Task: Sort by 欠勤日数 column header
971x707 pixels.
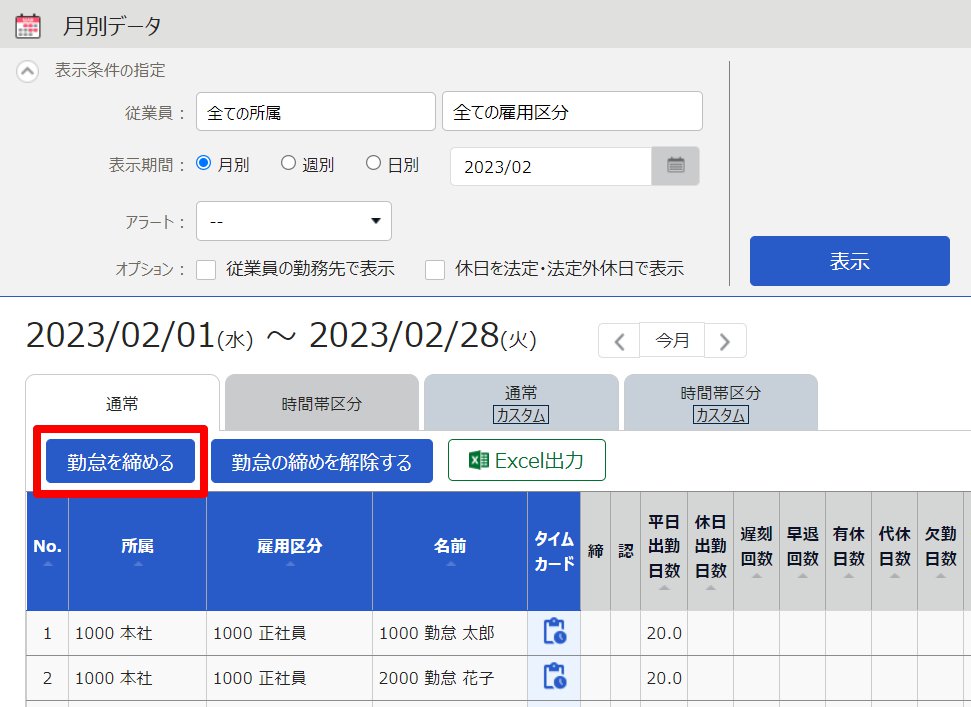Action: click(941, 551)
